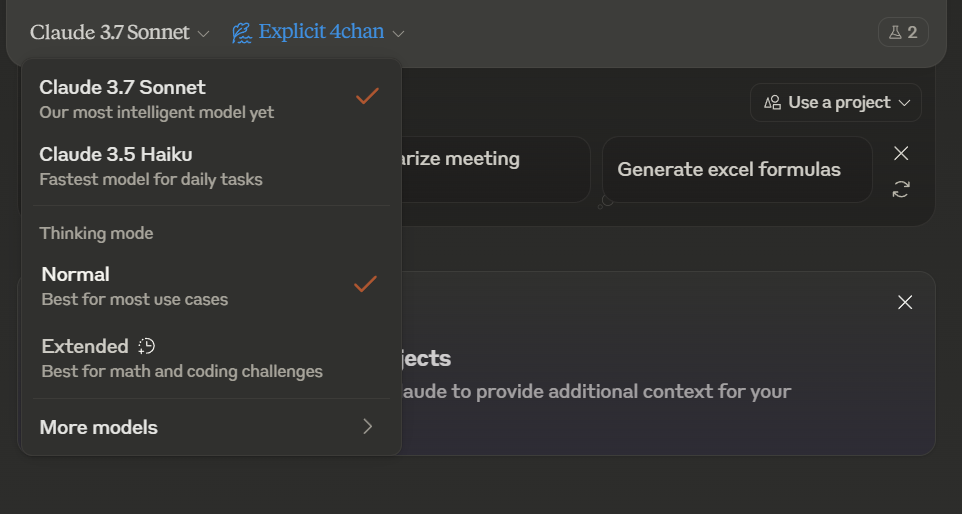
Task: Open the experiments flask icon badge
Action: pyautogui.click(x=903, y=32)
